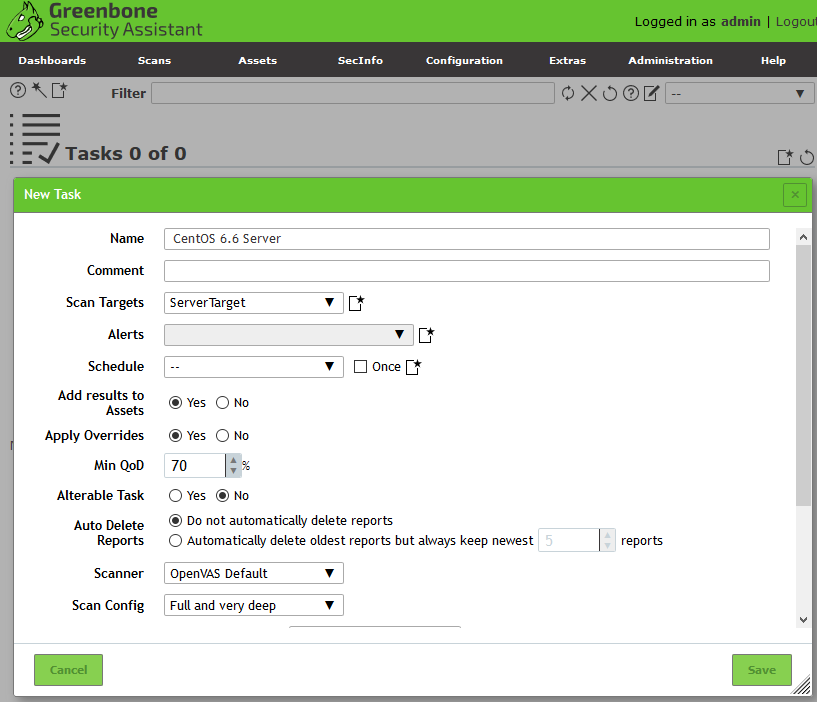
Task: Click the Name field with CentOS 6.6 Server
Action: tap(466, 239)
